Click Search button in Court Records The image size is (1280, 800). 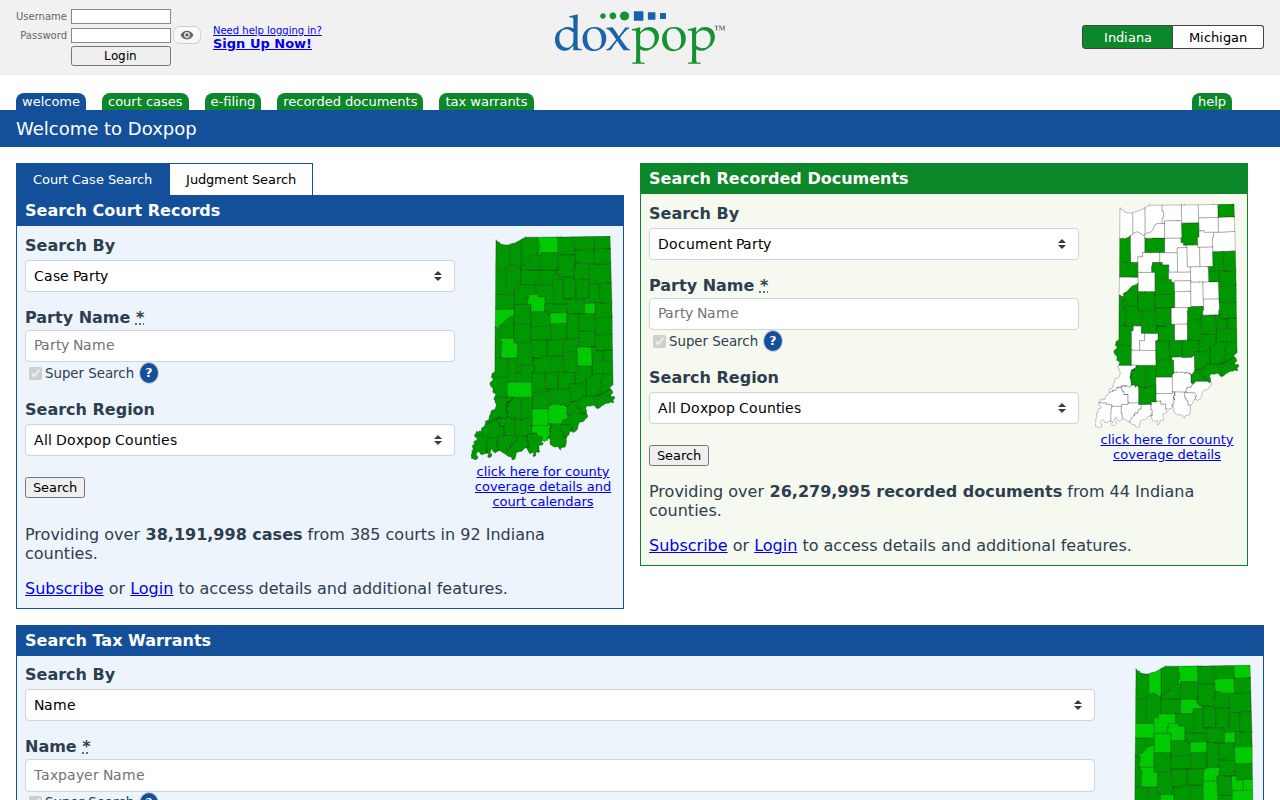55,488
